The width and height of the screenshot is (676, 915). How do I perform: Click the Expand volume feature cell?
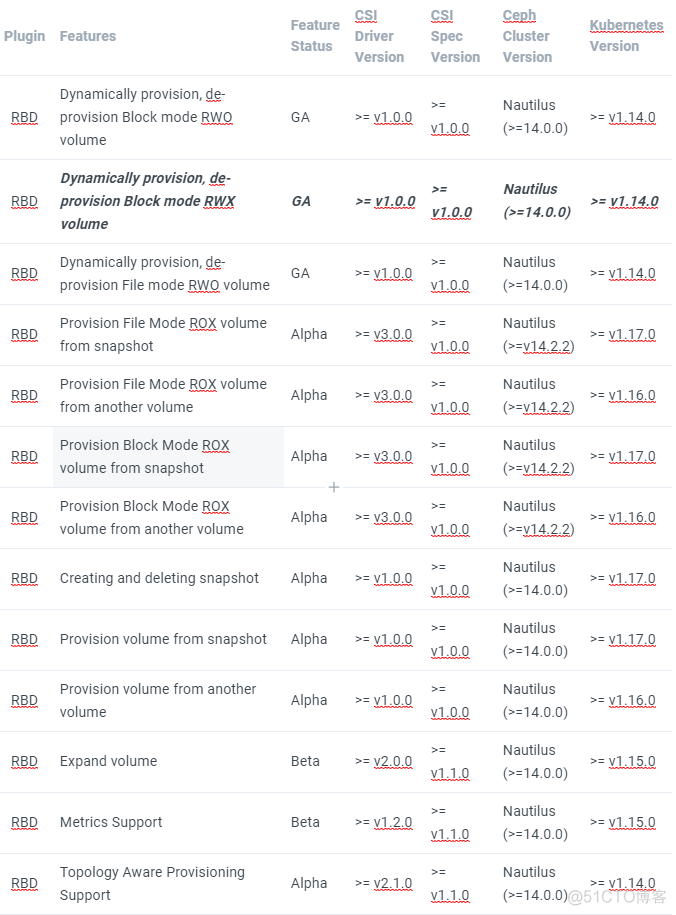click(x=108, y=761)
